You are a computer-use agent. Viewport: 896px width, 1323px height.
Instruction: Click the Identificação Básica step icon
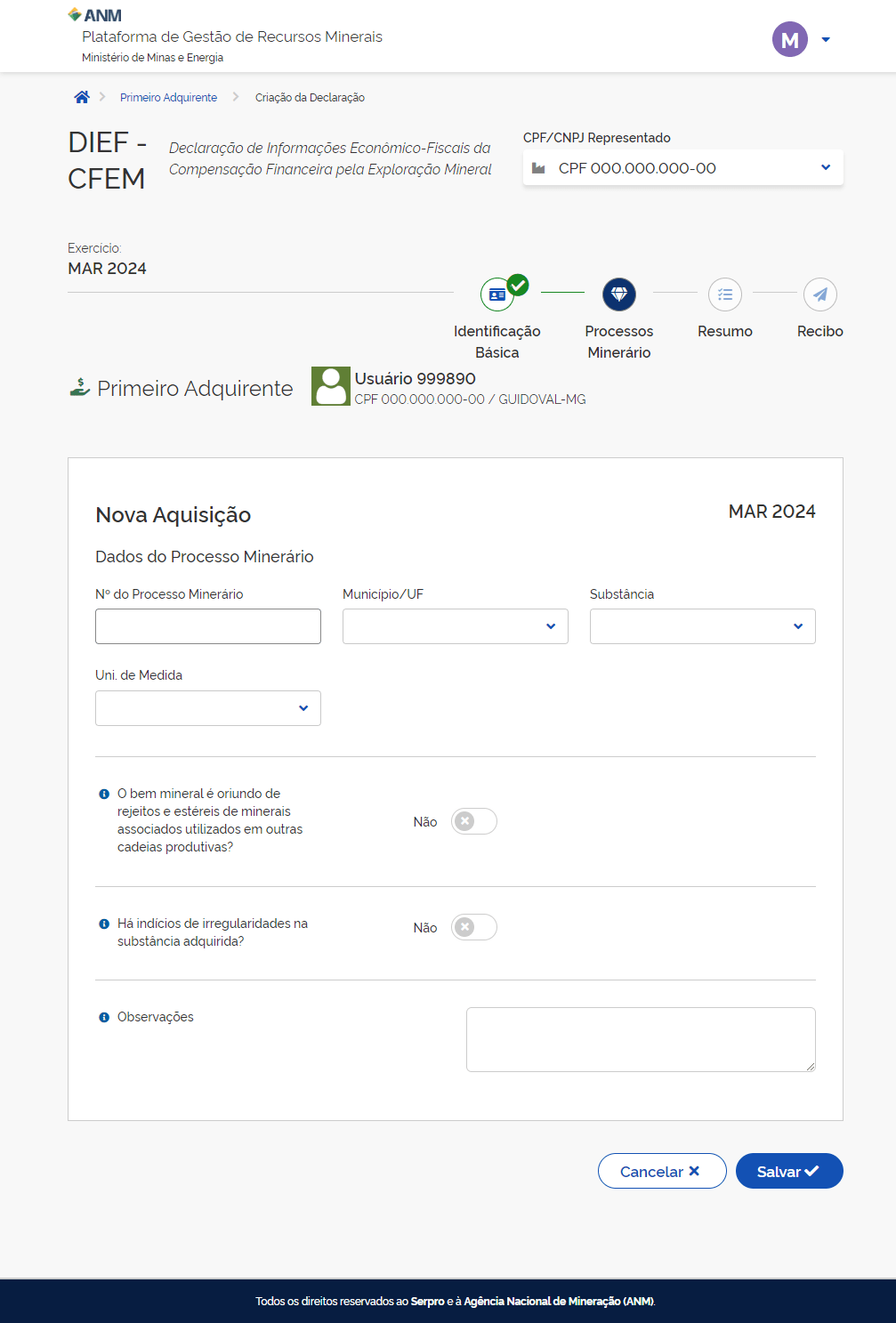[497, 294]
